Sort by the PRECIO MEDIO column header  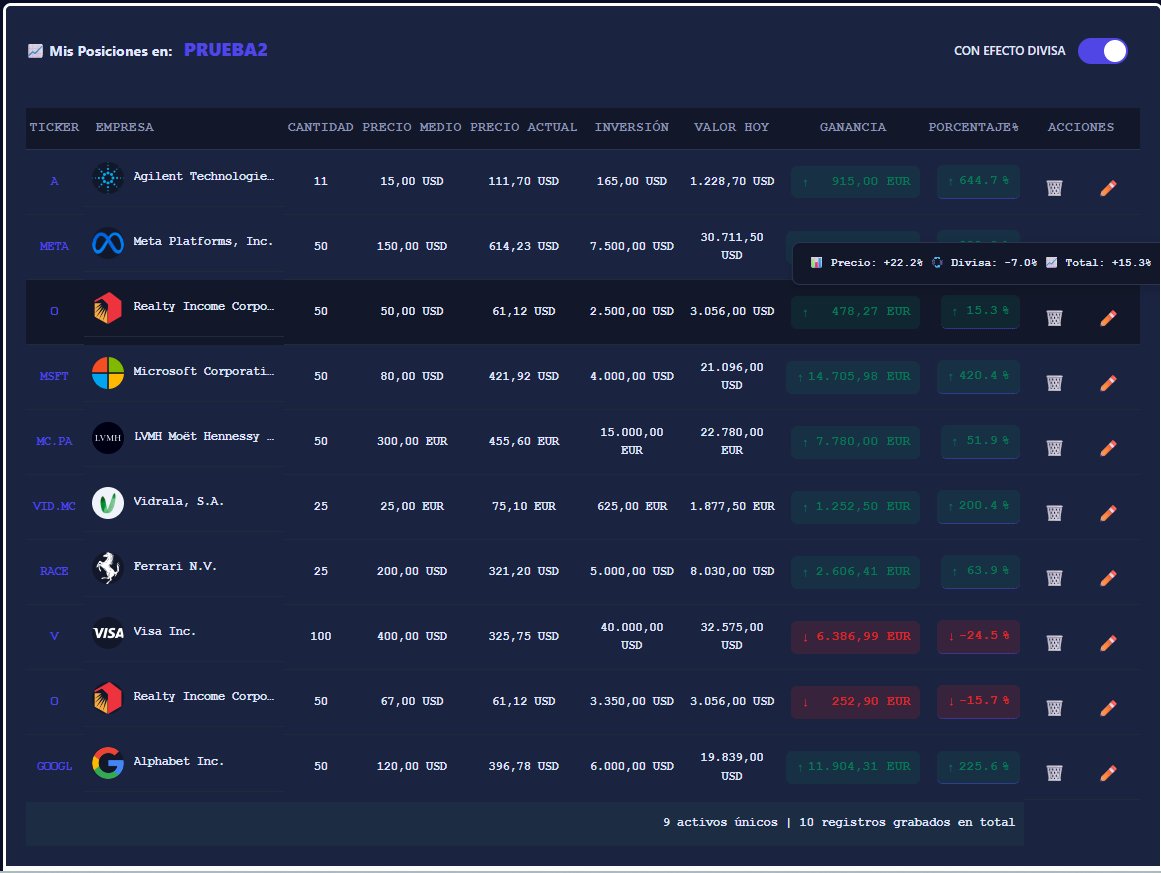click(x=412, y=127)
